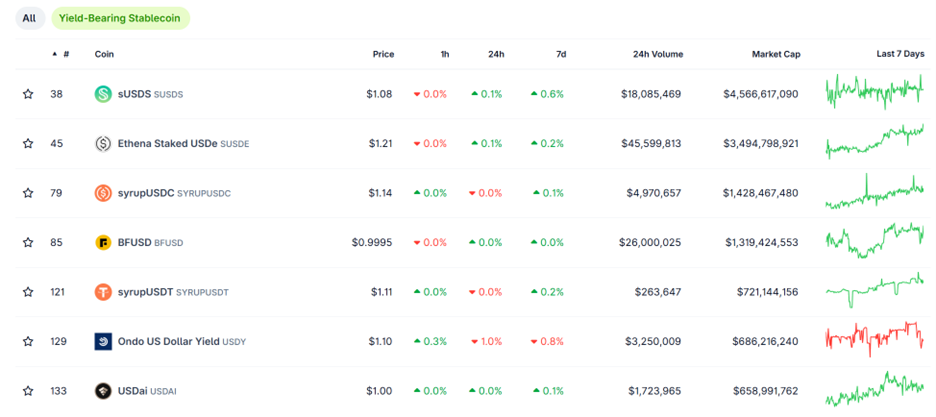Viewport: 936px width, 417px height.
Task: Favorite sUSDS with its star icon
Action: 28,94
